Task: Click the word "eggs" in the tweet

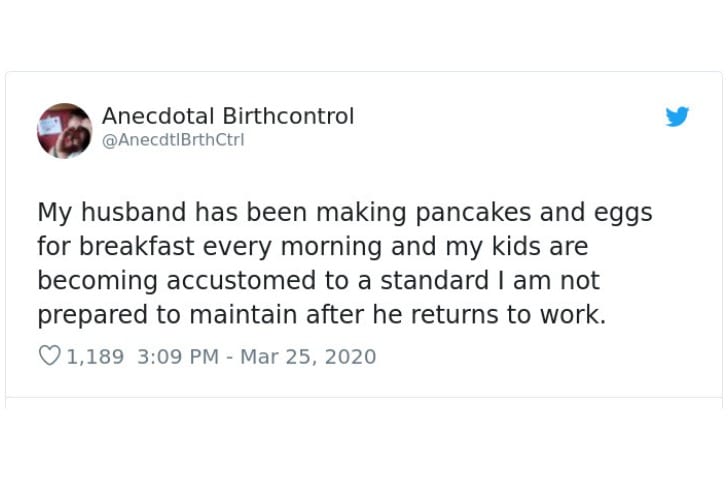Action: coord(624,213)
